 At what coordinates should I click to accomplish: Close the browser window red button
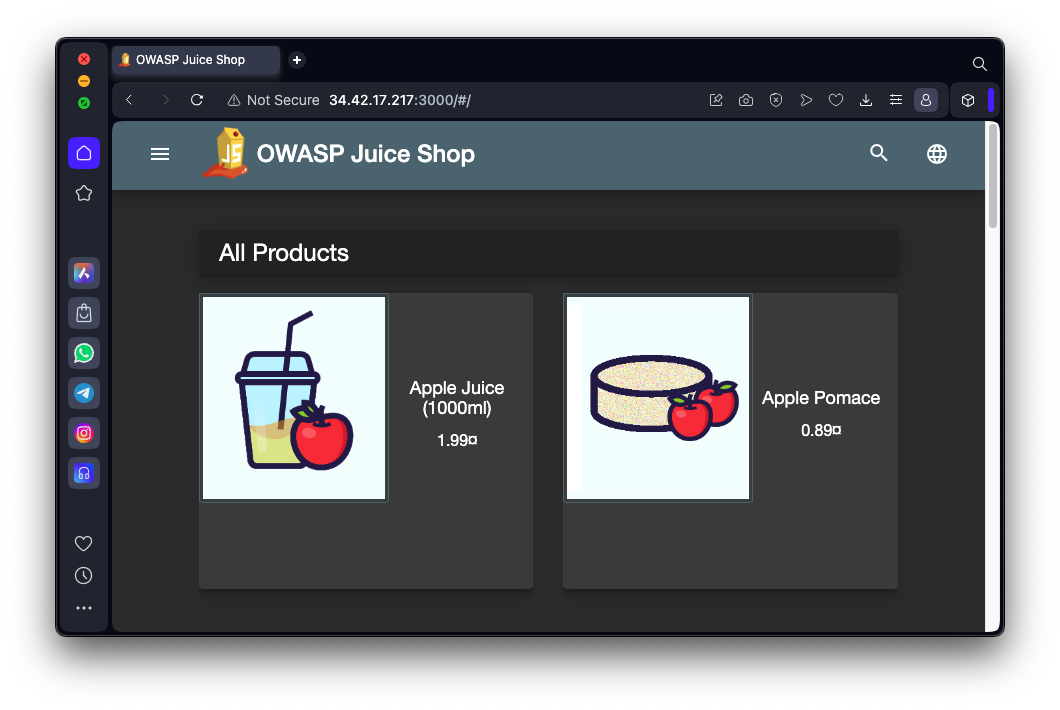[84, 59]
